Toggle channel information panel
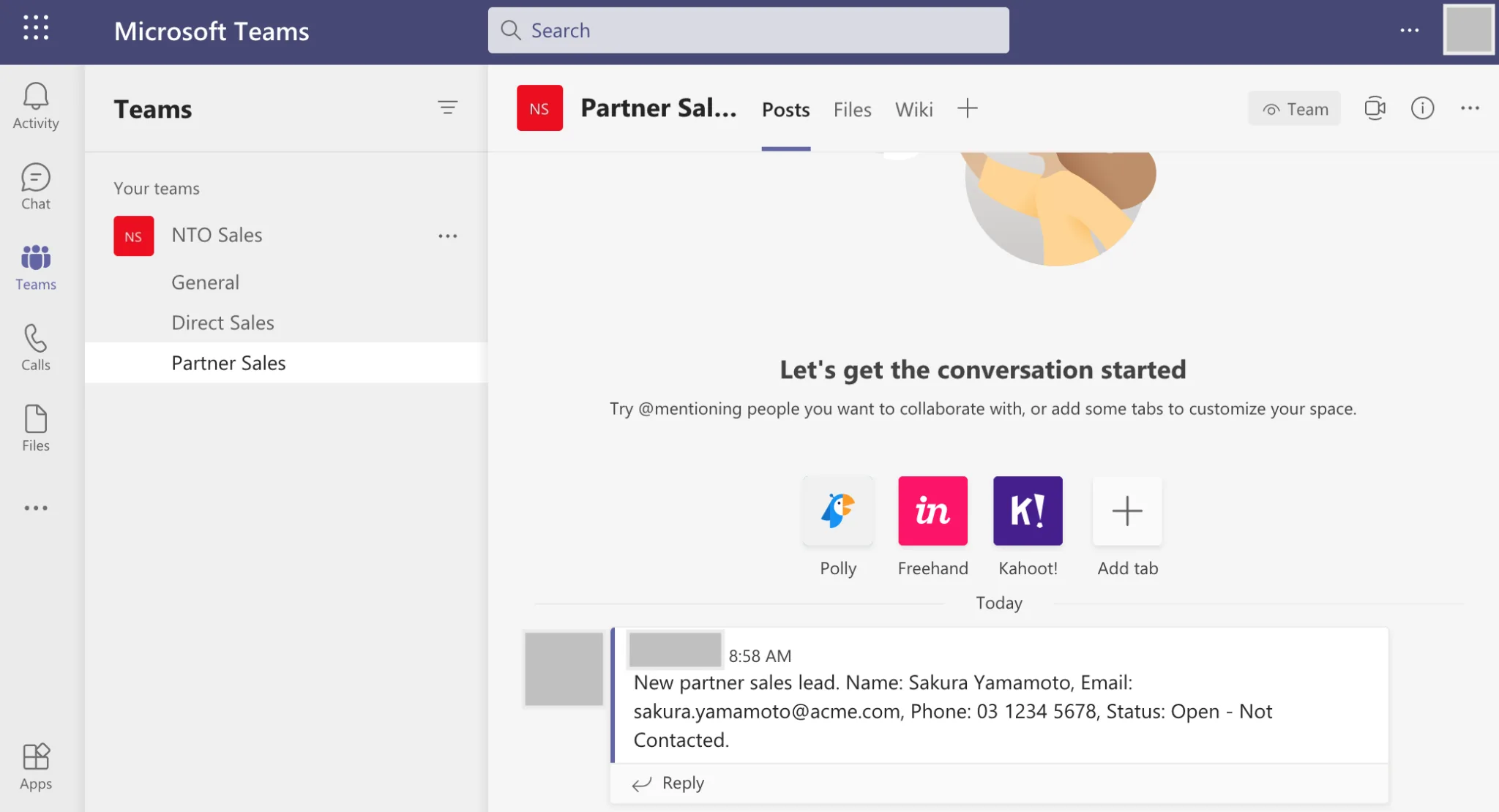This screenshot has height=812, width=1499. coord(1422,108)
